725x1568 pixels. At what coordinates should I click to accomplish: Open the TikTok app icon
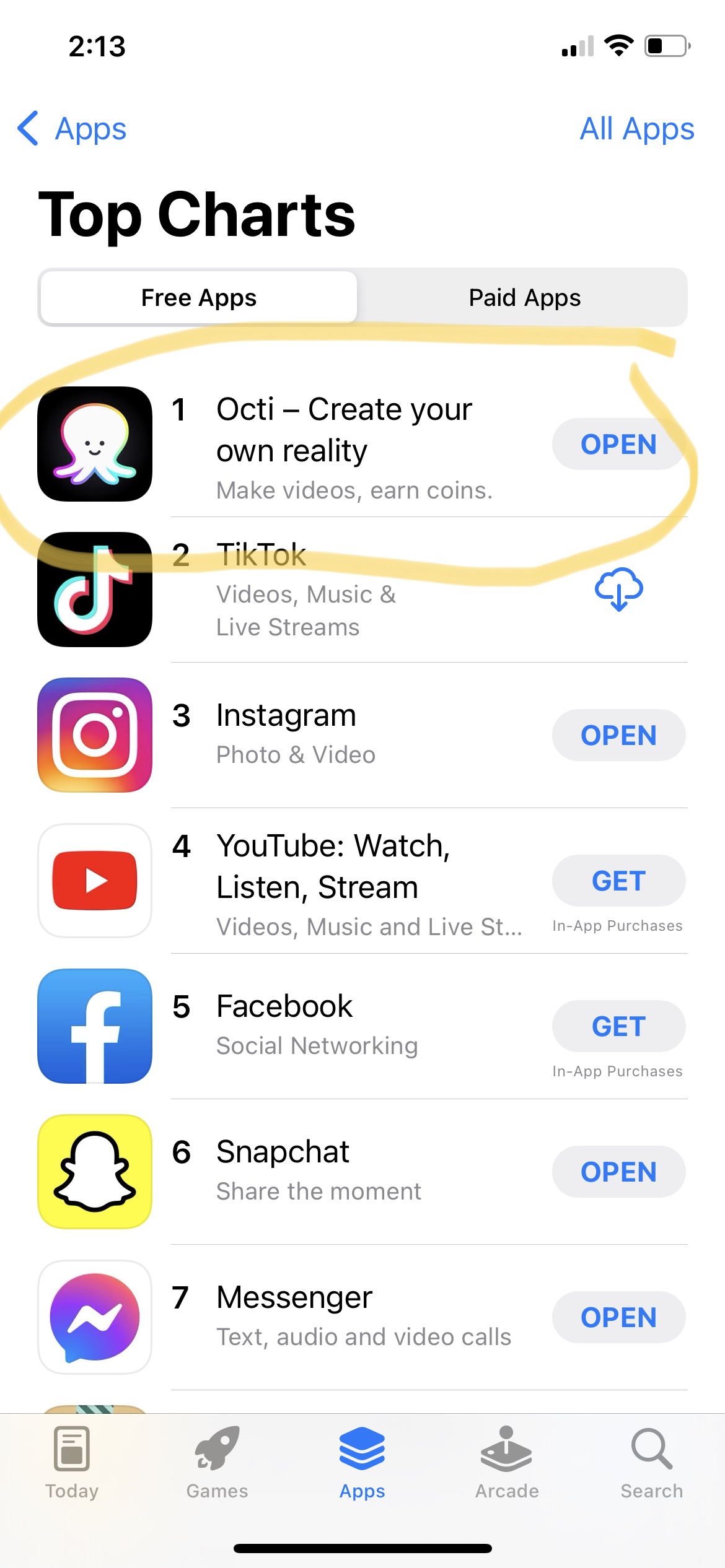95,590
